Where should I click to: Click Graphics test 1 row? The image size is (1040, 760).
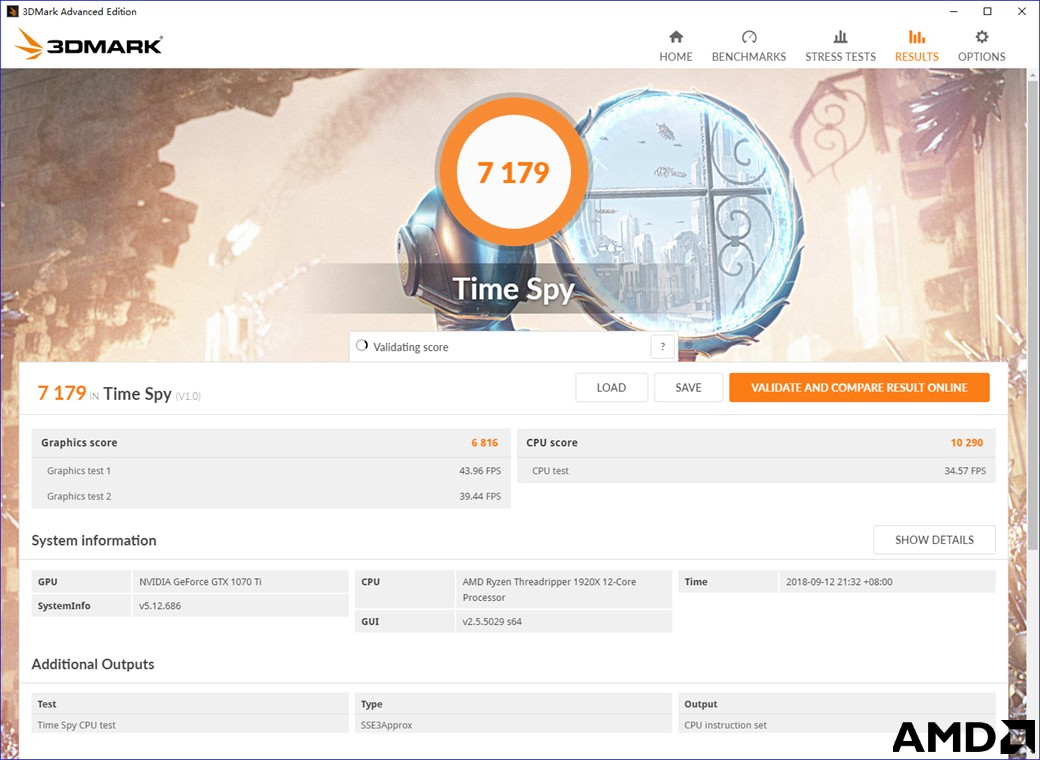point(271,471)
